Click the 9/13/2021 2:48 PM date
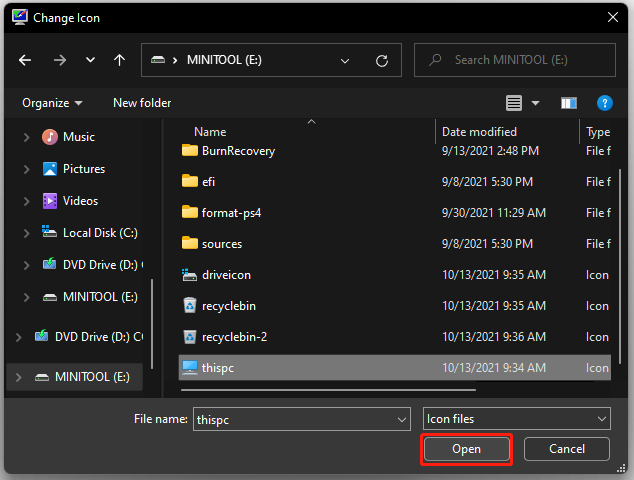Viewport: 634px width, 480px height. click(490, 151)
